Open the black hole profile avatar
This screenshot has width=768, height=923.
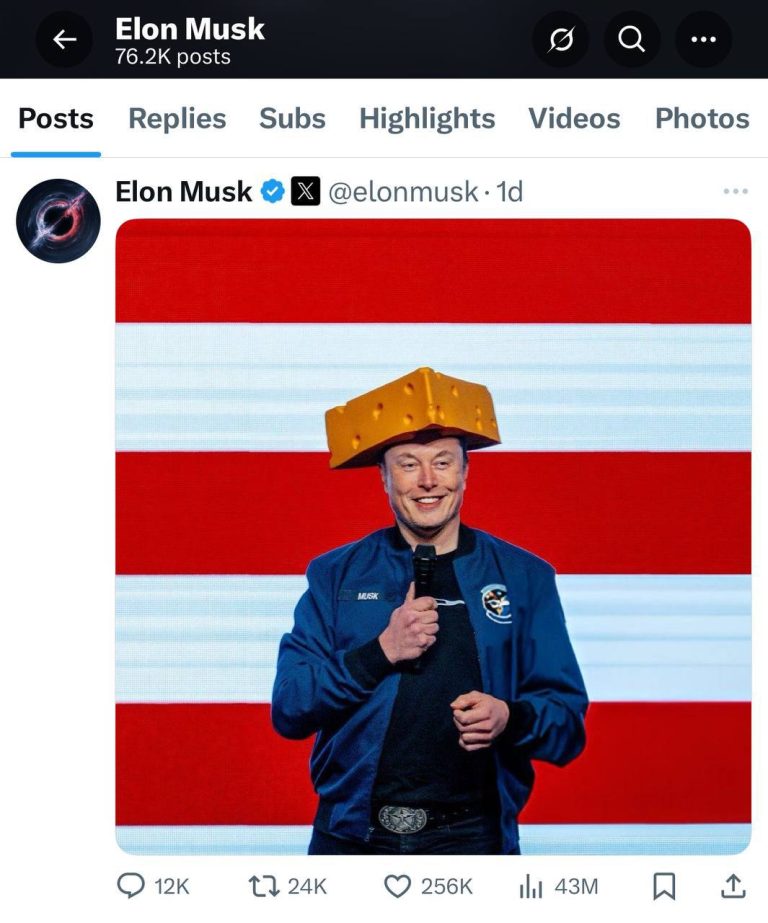pyautogui.click(x=58, y=221)
